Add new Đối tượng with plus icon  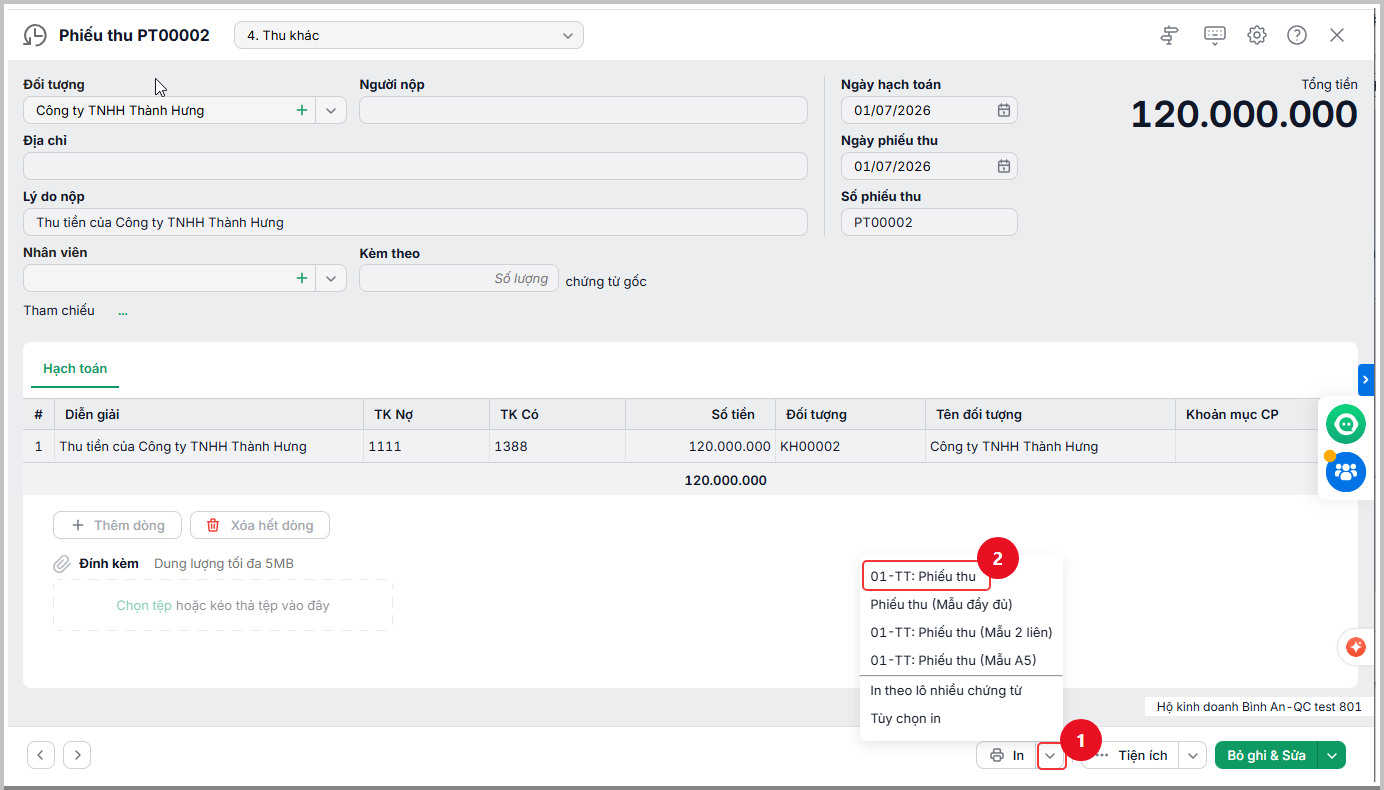tap(302, 110)
